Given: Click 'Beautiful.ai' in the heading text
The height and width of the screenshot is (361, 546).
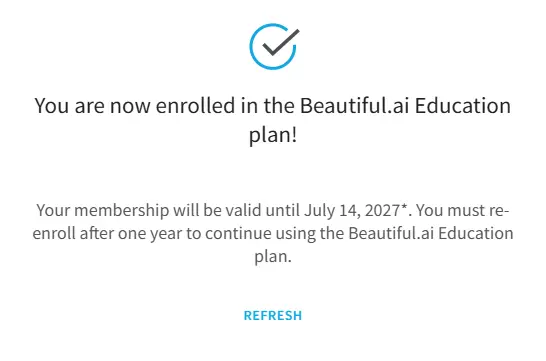Looking at the screenshot, I should coord(354,105).
